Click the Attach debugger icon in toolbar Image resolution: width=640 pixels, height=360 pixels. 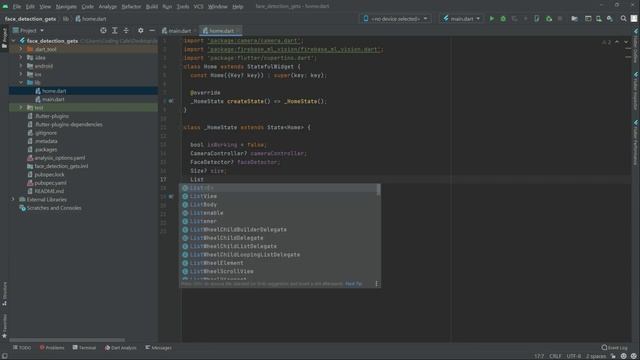click(549, 19)
